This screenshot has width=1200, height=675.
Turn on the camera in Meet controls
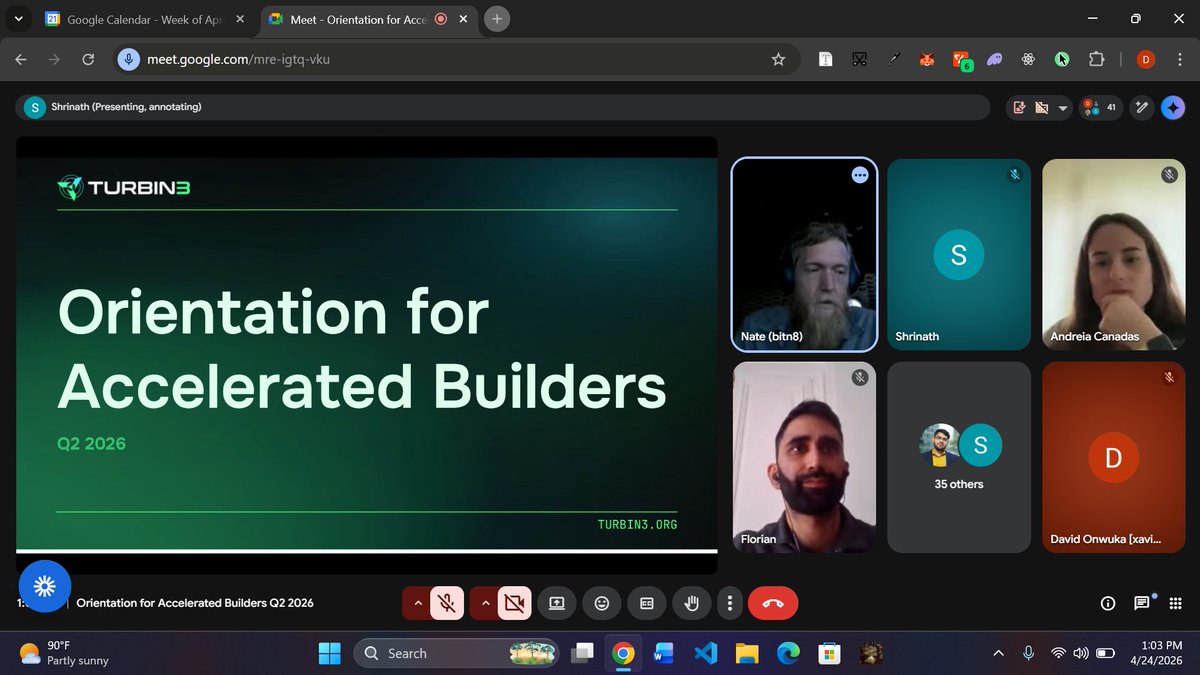tap(514, 603)
